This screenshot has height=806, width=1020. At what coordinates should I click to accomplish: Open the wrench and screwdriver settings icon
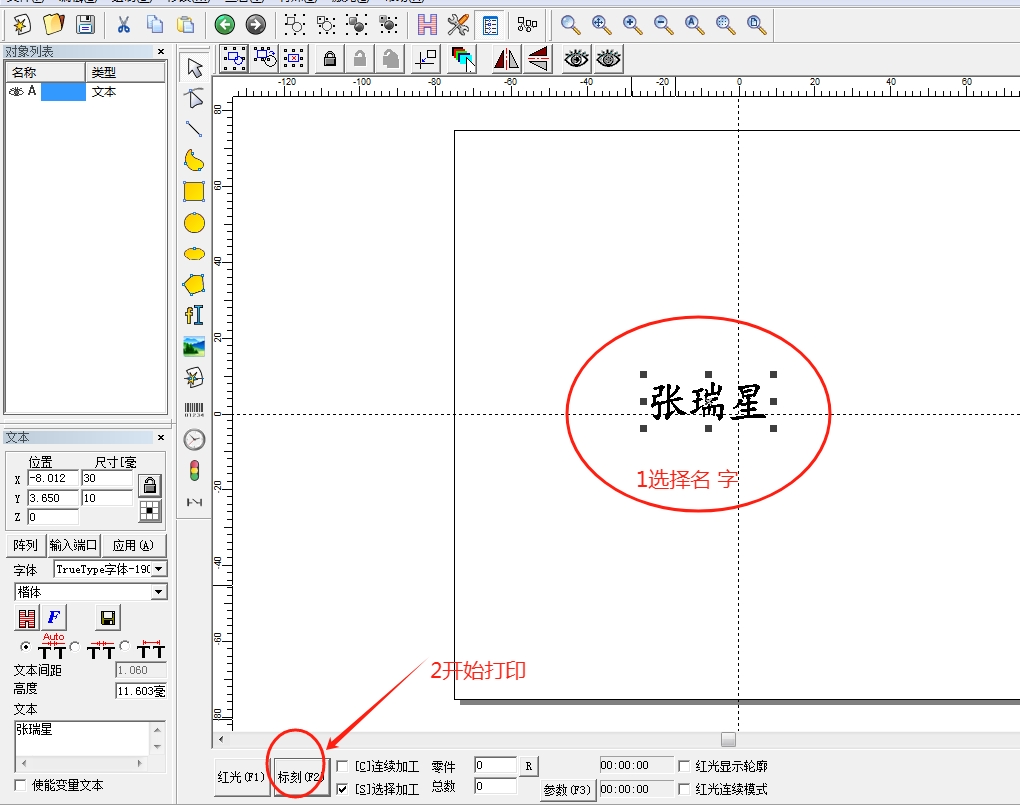[x=459, y=25]
